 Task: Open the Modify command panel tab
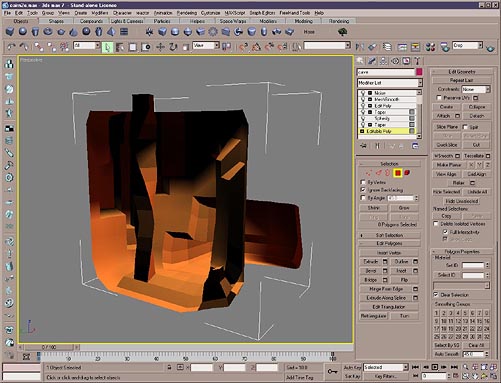372,61
